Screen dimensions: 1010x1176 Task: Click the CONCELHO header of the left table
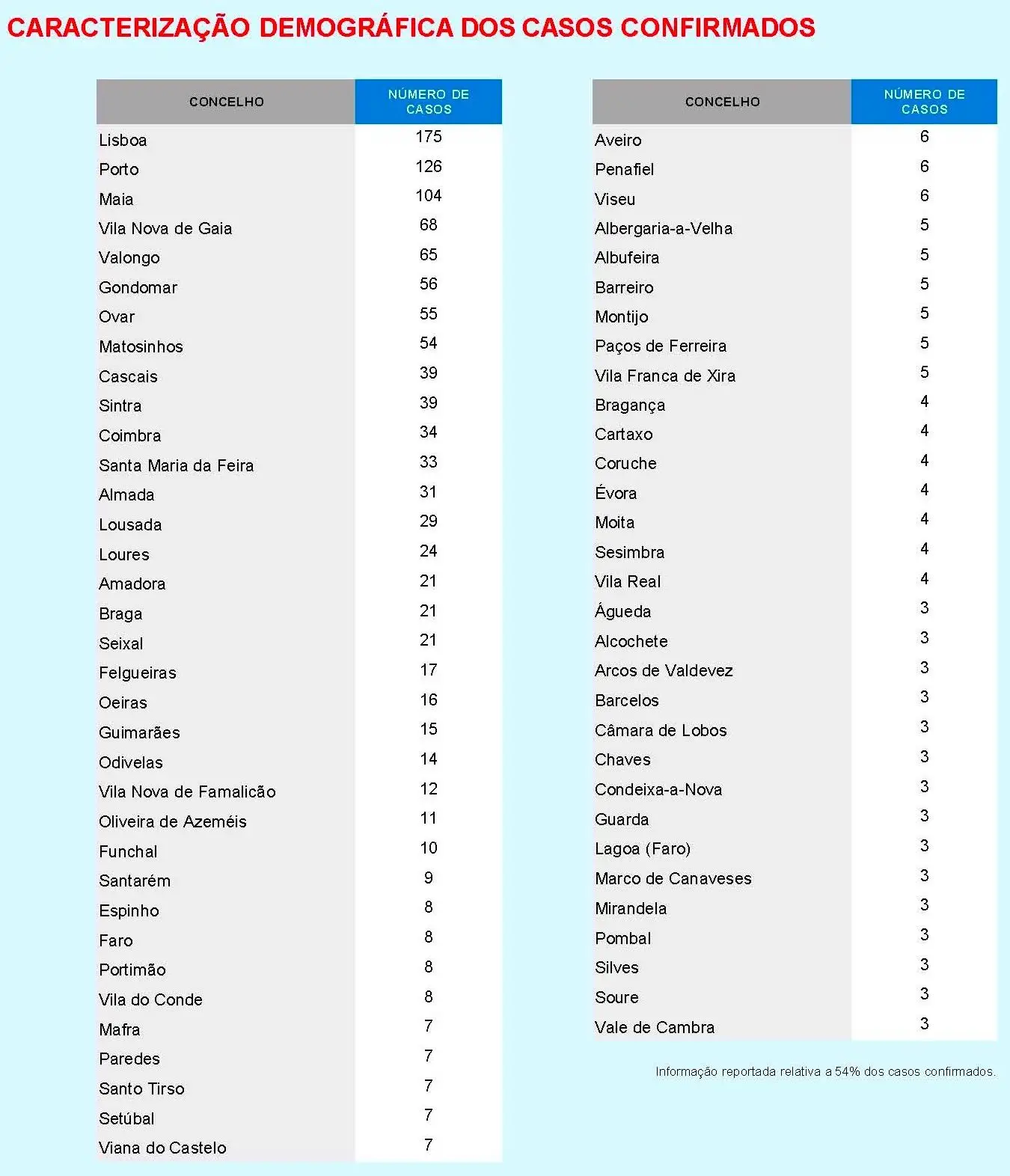point(226,102)
